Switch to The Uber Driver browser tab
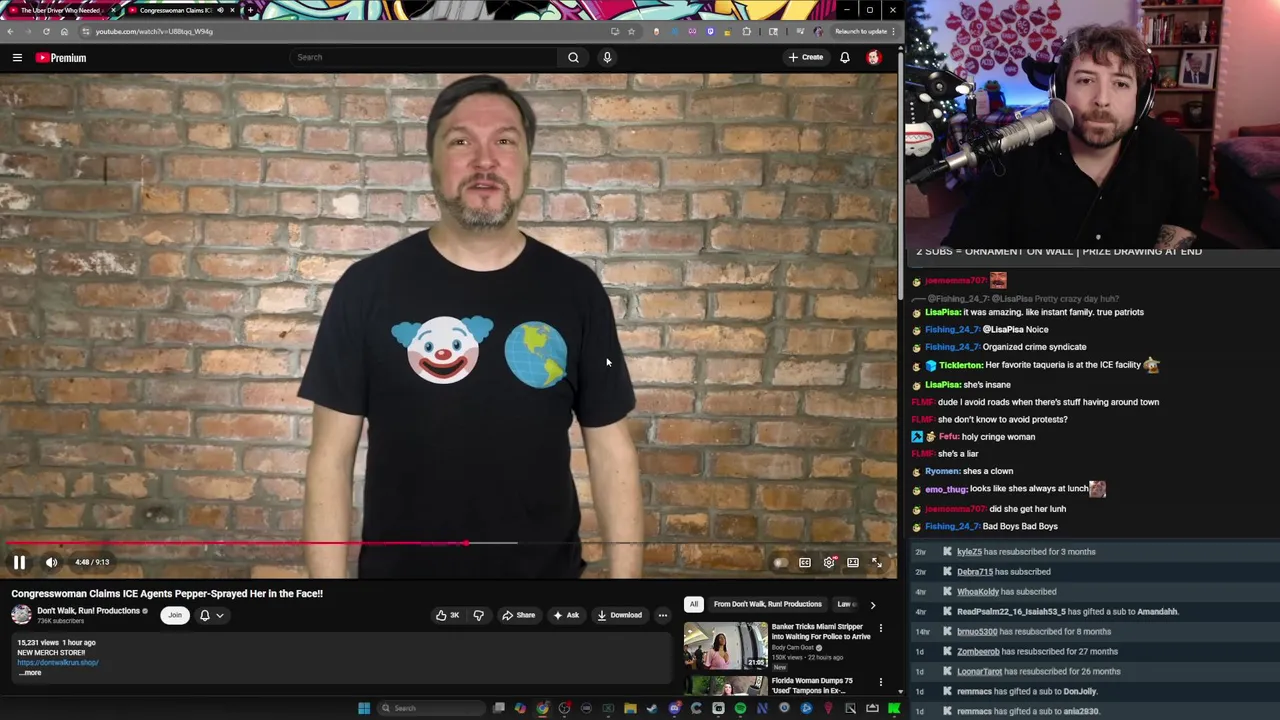 click(62, 10)
